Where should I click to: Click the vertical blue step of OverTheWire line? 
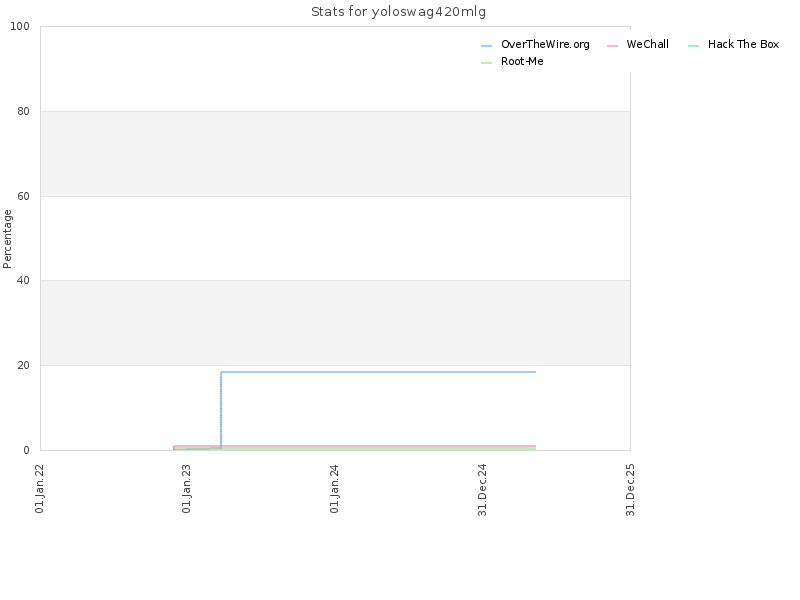coord(221,410)
